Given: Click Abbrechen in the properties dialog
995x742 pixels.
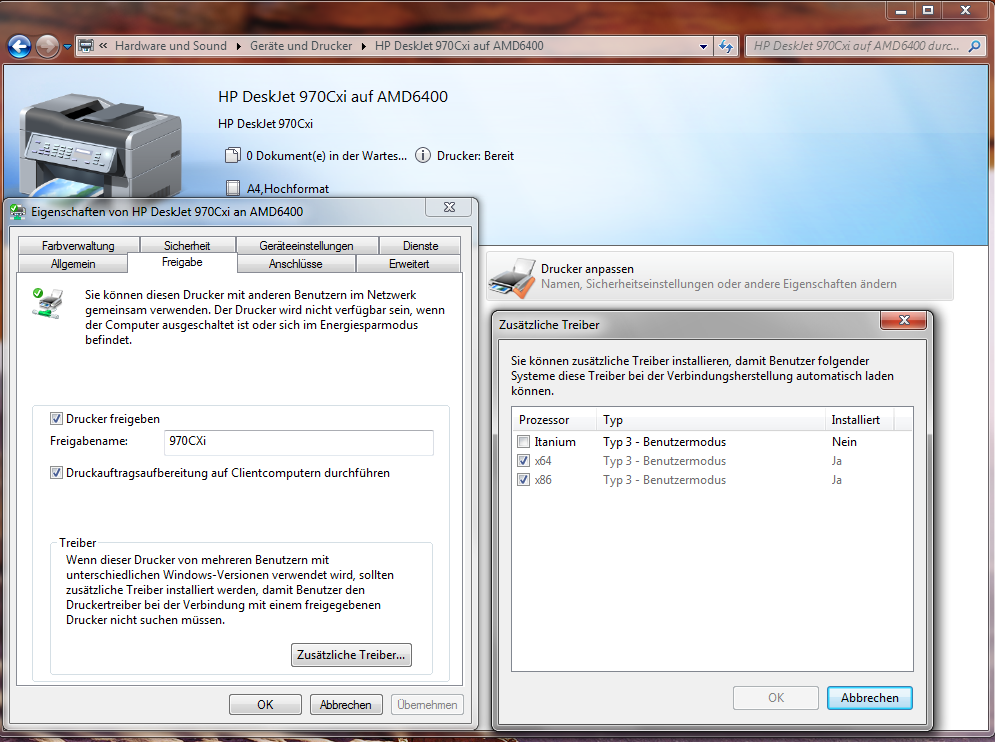Looking at the screenshot, I should [x=346, y=705].
